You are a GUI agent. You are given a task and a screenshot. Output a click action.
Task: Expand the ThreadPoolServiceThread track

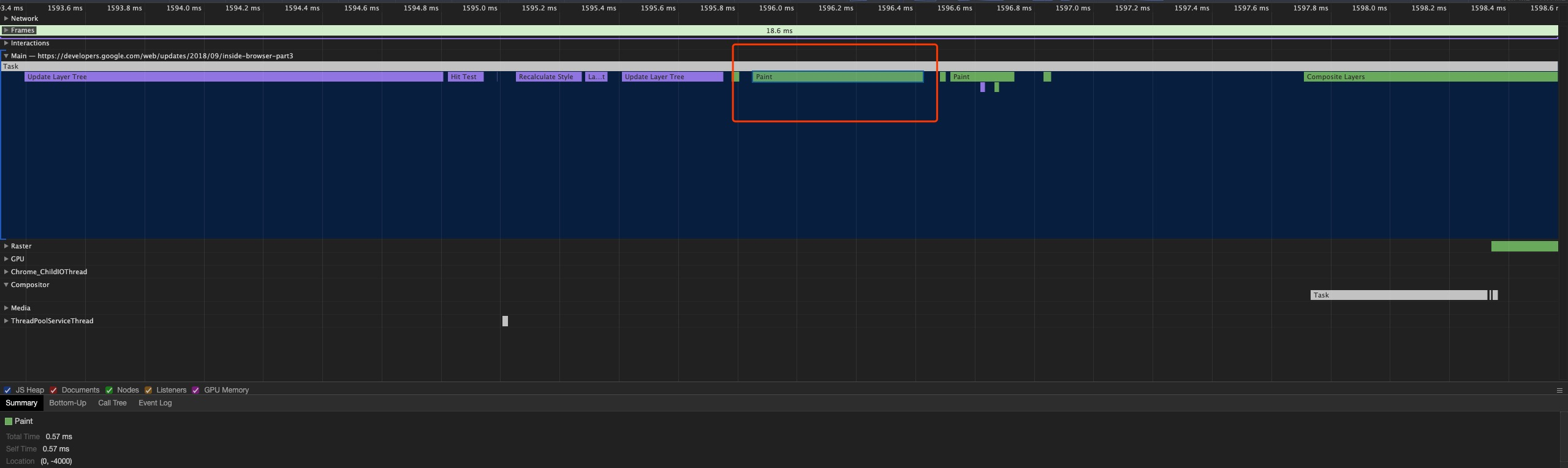6,321
